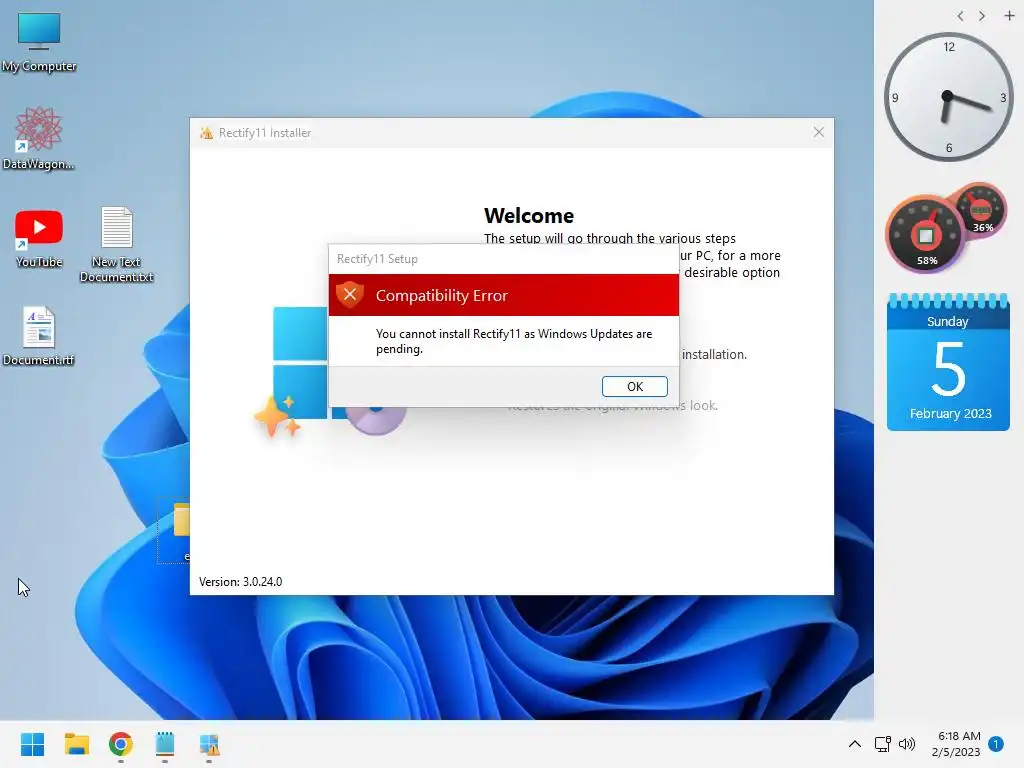Click the memory gauge showing 36%

point(982,209)
